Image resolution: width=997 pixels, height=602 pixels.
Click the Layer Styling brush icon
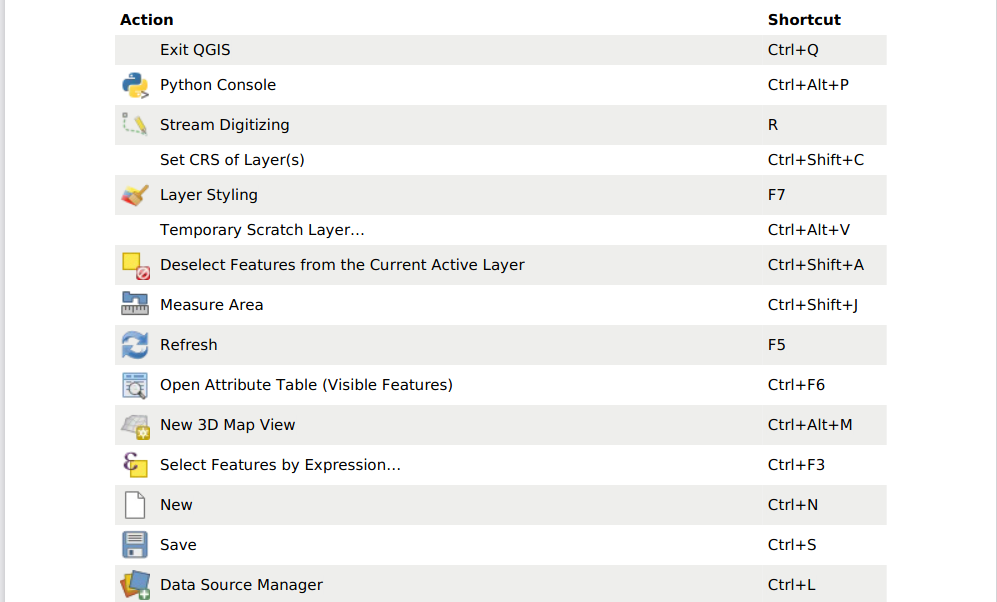tap(135, 195)
